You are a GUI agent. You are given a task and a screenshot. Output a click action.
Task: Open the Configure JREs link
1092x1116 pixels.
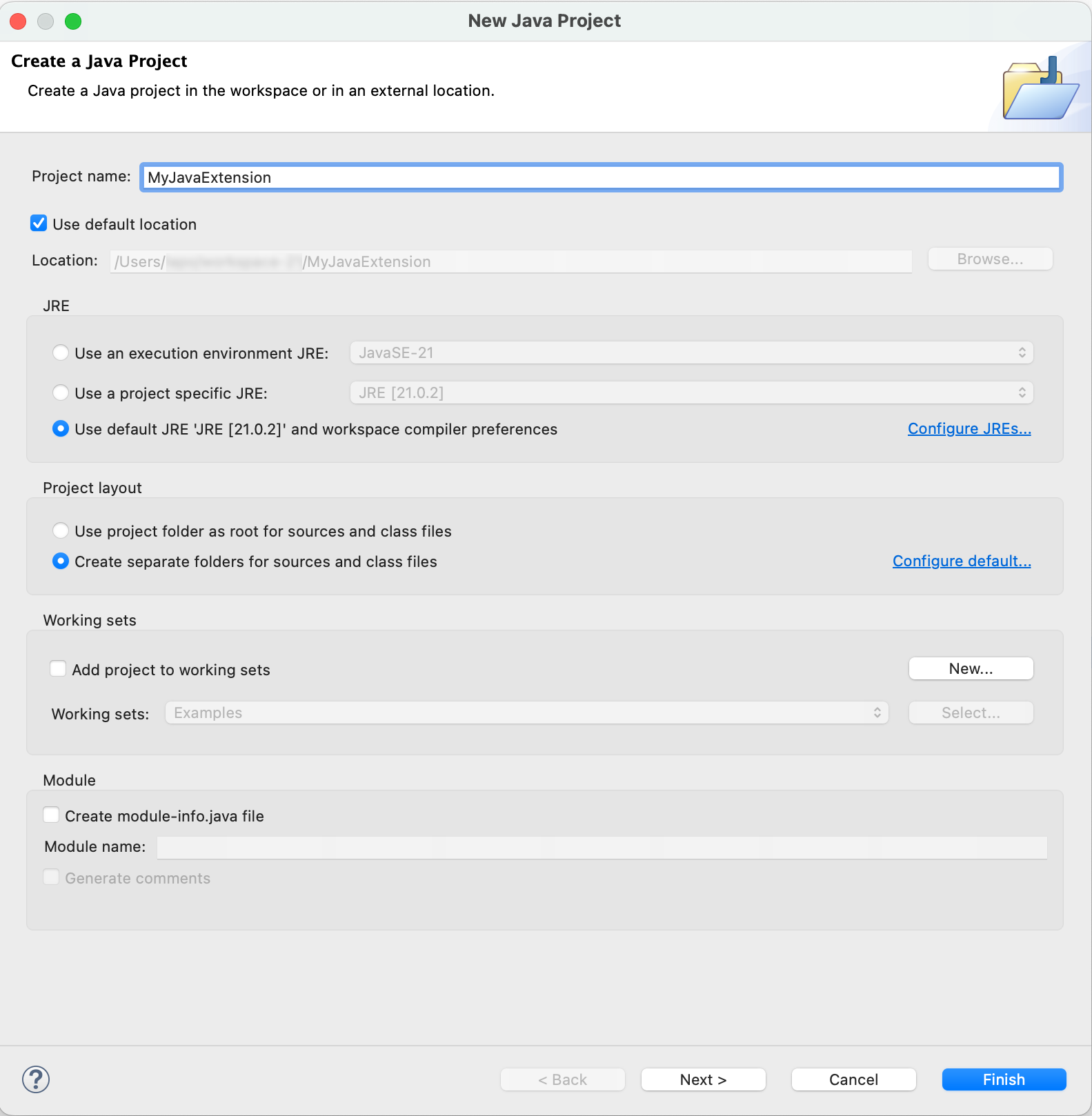(x=969, y=429)
